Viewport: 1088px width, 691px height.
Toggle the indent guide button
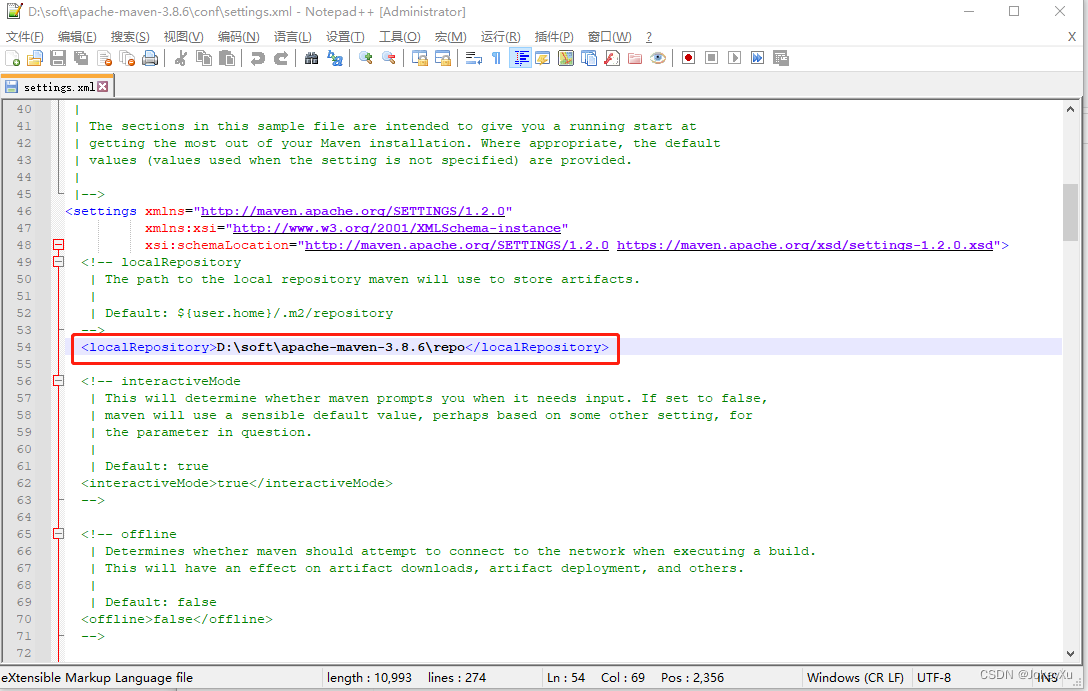pyautogui.click(x=520, y=58)
